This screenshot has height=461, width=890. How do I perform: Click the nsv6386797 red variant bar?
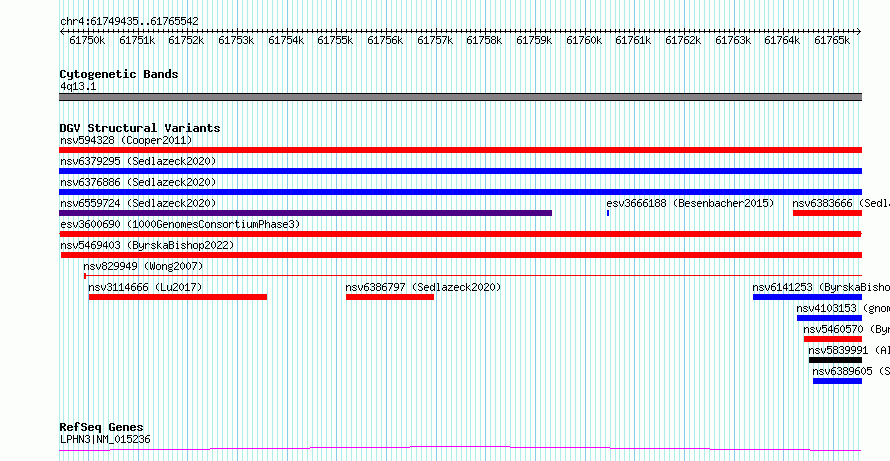tap(390, 297)
